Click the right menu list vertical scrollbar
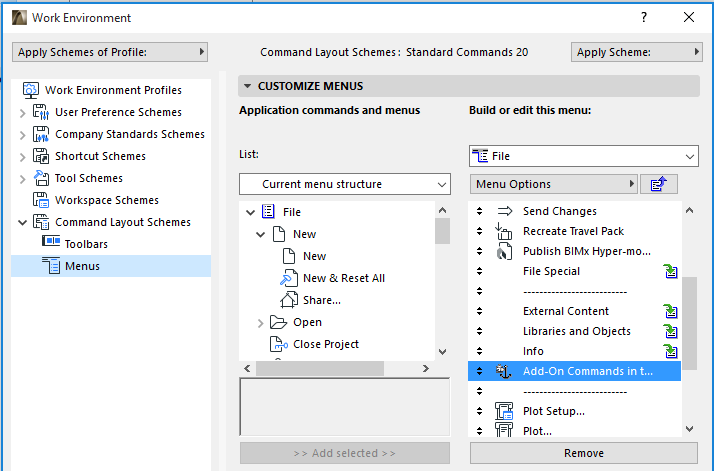Viewport: 714px width, 471px height. 690,320
